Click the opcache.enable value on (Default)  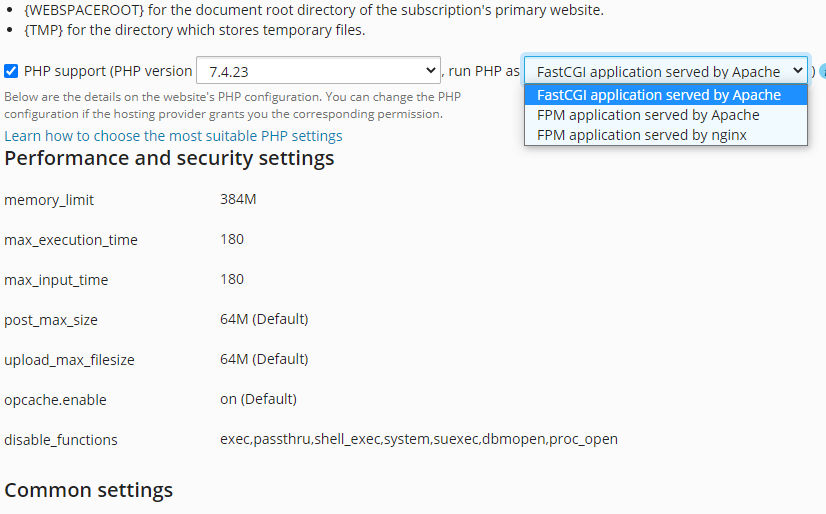[258, 399]
